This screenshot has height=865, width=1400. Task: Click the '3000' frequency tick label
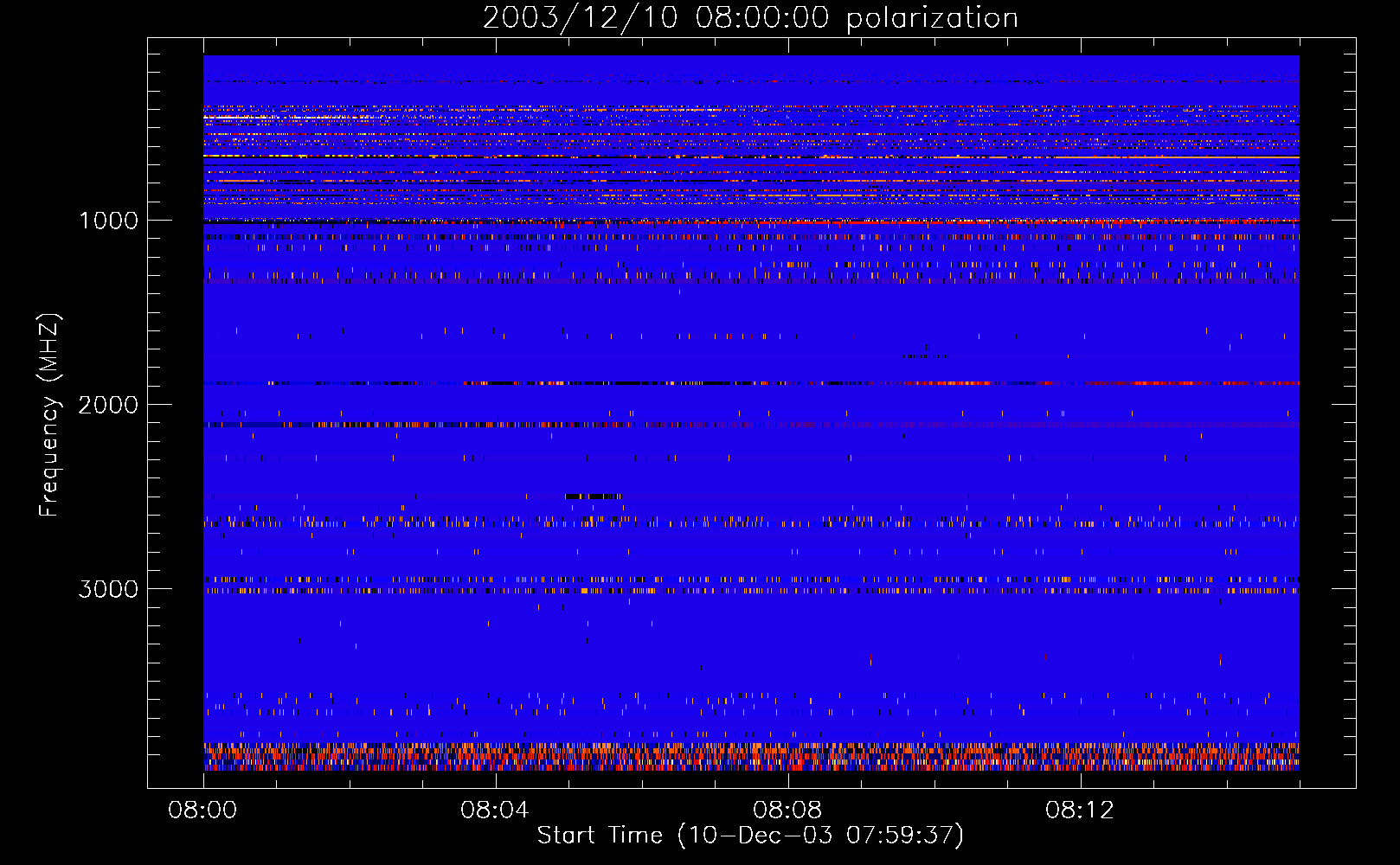[108, 589]
